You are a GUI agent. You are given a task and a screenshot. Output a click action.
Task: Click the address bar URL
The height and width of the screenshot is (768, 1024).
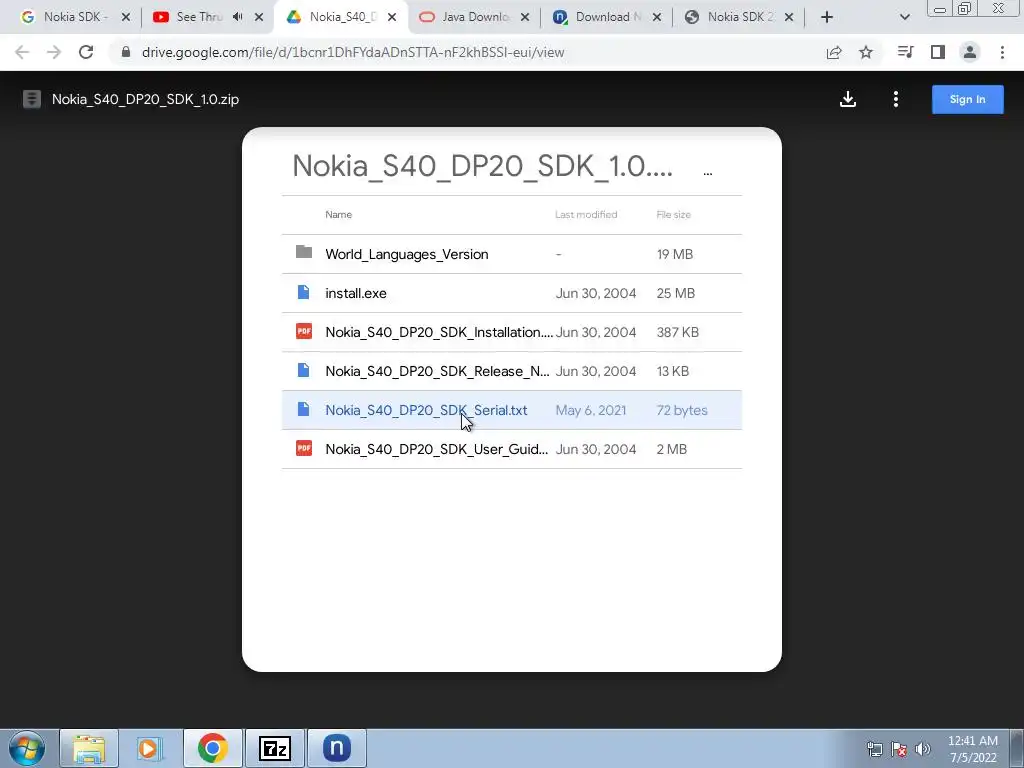tap(353, 52)
